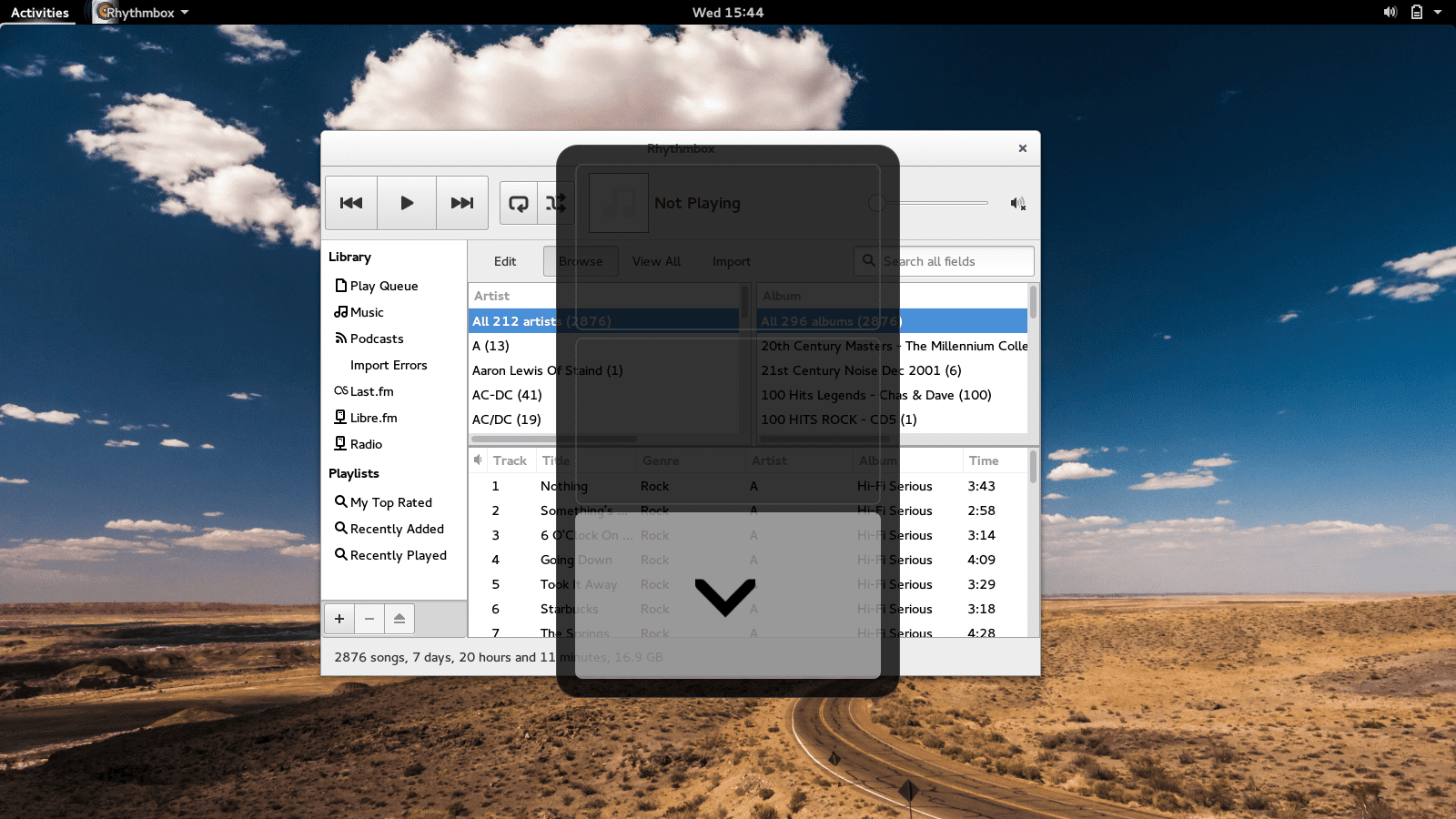Image resolution: width=1456 pixels, height=819 pixels.
Task: Open the system menu arrow in top bar
Action: (x=1438, y=13)
